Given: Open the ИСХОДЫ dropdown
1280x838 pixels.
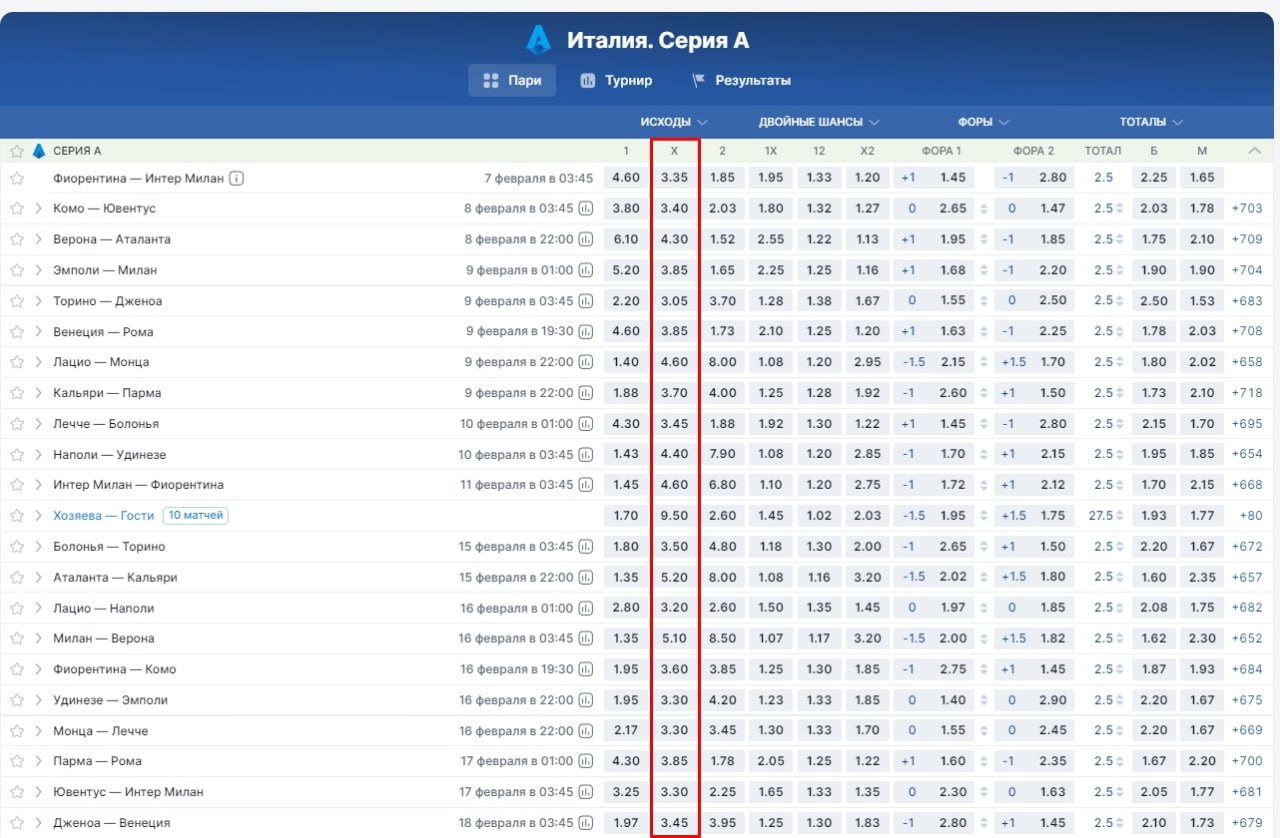Looking at the screenshot, I should tap(674, 122).
